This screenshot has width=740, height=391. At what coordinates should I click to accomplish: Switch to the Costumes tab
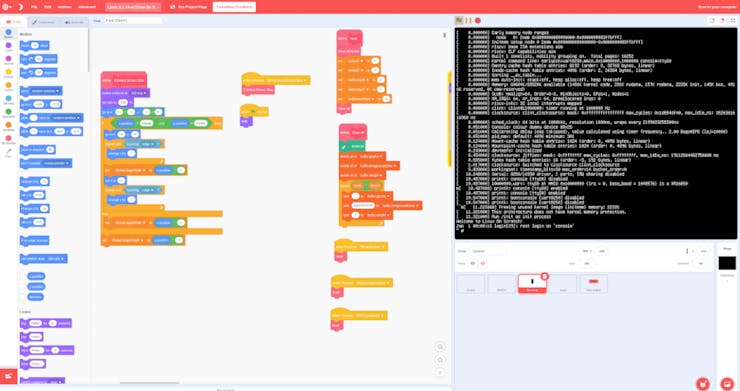[43, 22]
